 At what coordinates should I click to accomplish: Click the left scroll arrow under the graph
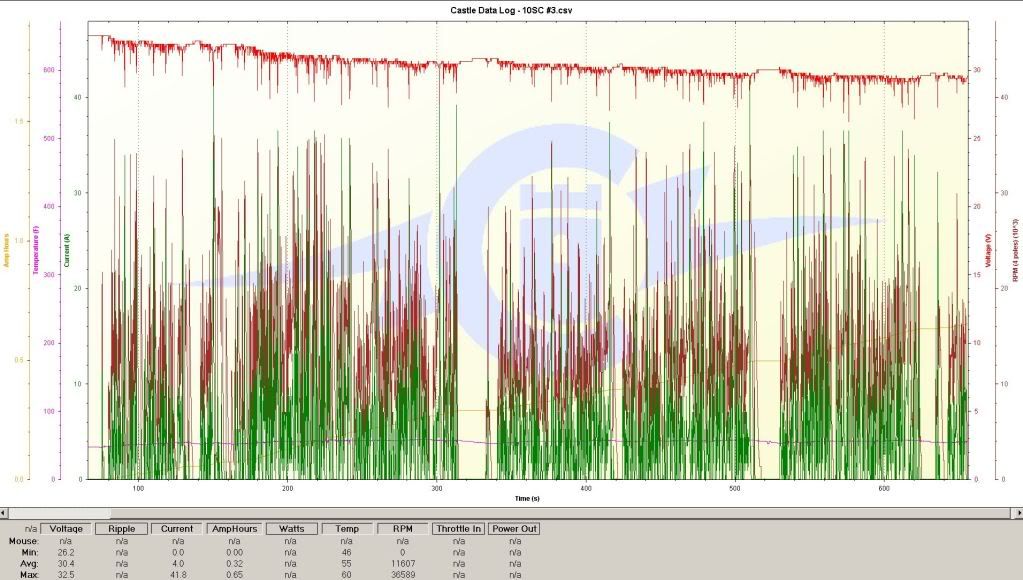(x=6, y=512)
